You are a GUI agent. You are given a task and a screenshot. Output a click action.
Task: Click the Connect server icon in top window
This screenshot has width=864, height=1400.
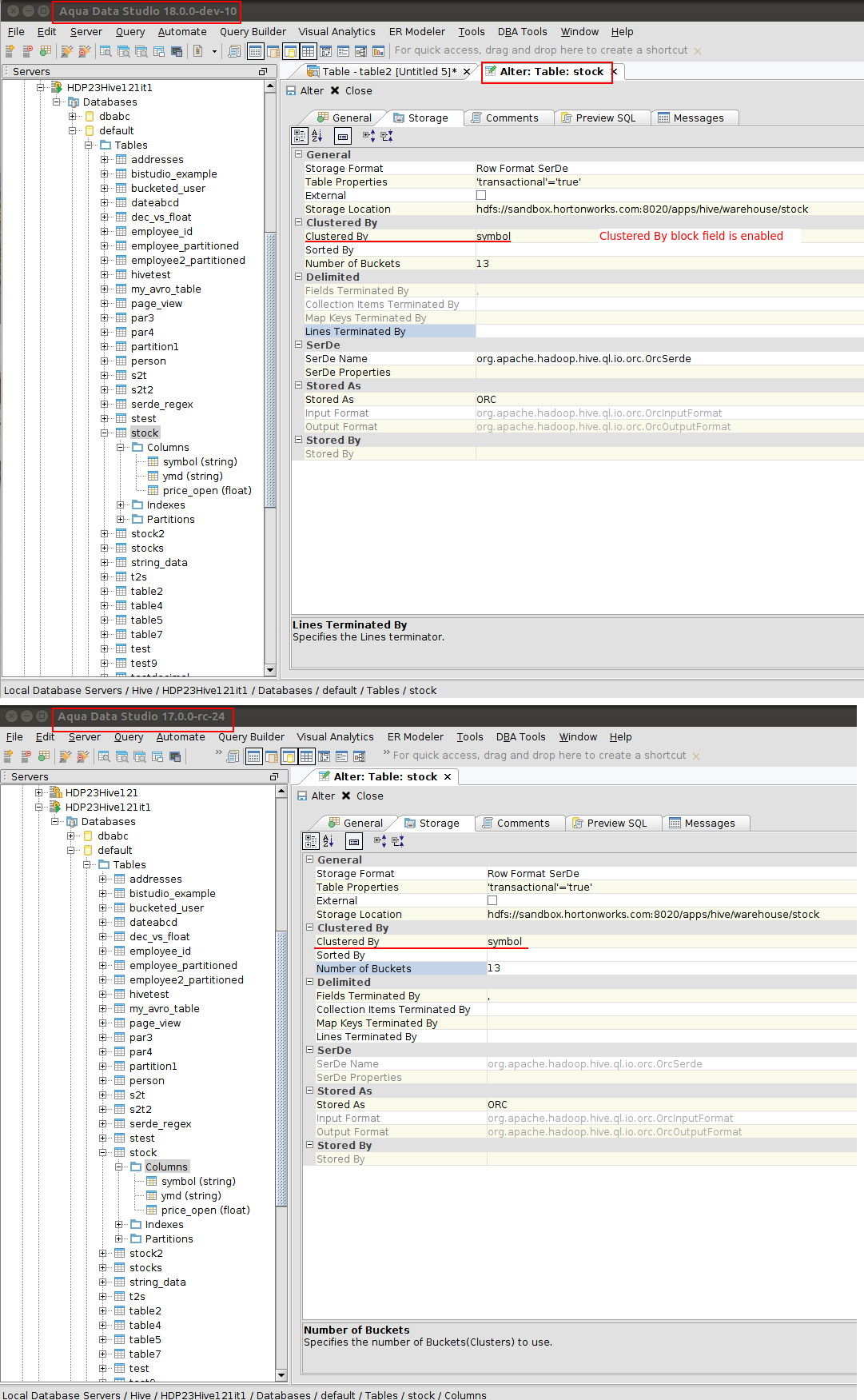pyautogui.click(x=66, y=50)
